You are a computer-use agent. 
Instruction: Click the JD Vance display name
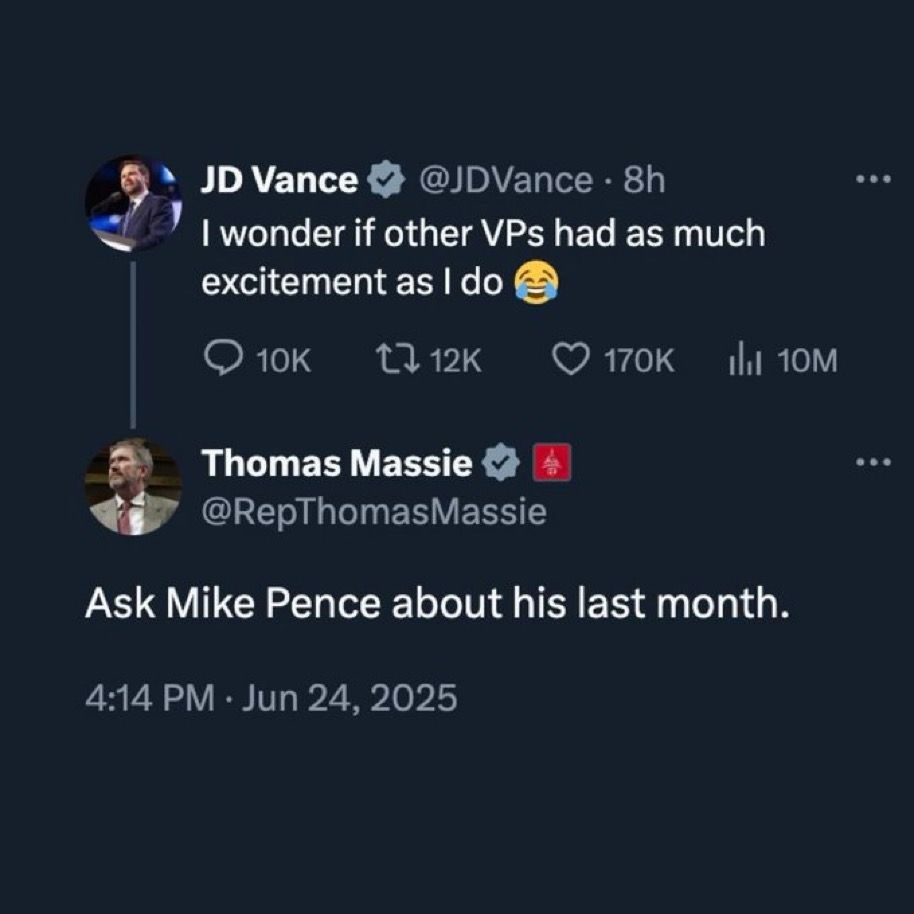278,181
